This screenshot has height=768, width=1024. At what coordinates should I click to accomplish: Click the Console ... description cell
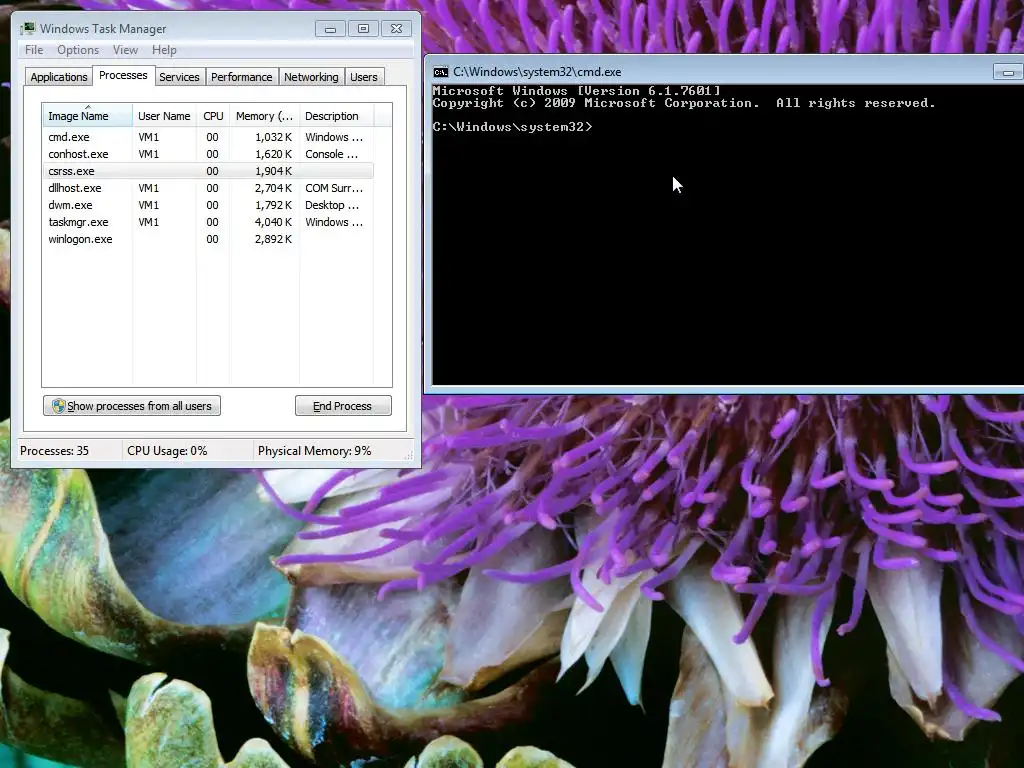click(331, 154)
